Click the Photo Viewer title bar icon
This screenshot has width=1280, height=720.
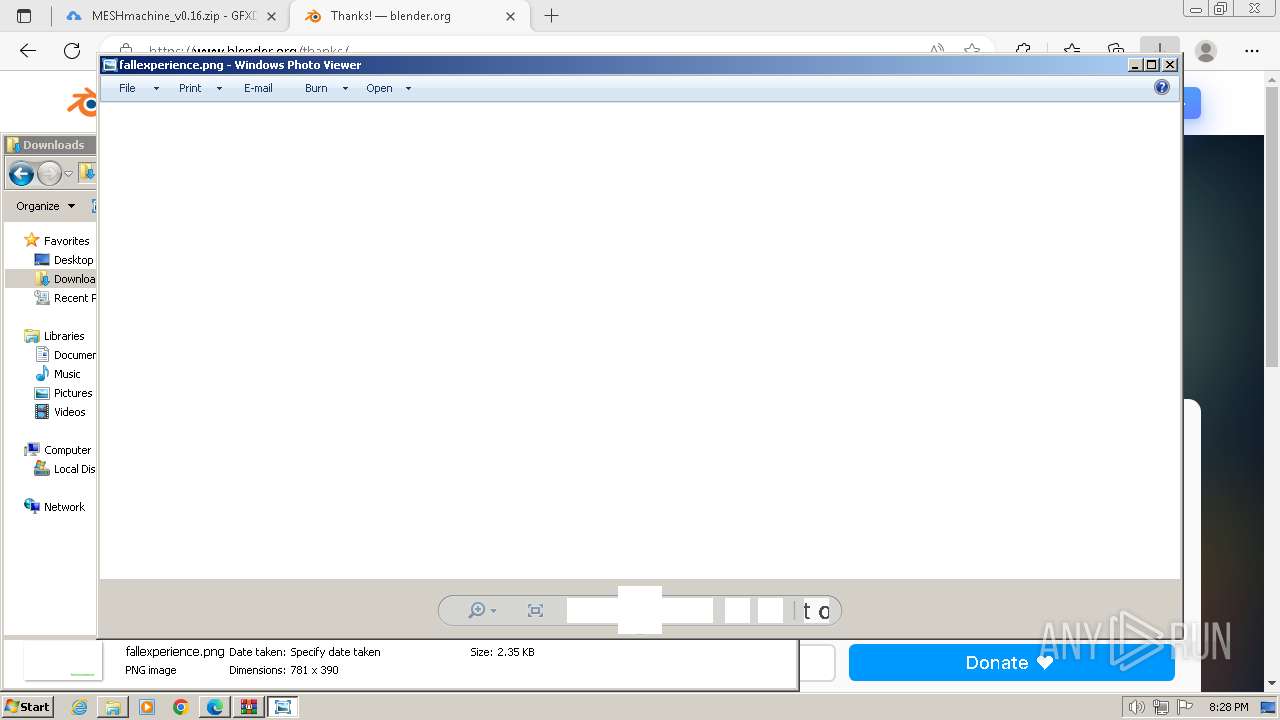(x=110, y=65)
